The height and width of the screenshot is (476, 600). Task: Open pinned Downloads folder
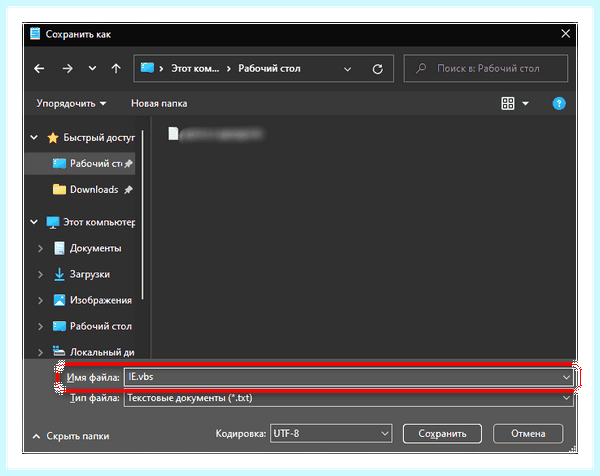pyautogui.click(x=94, y=190)
